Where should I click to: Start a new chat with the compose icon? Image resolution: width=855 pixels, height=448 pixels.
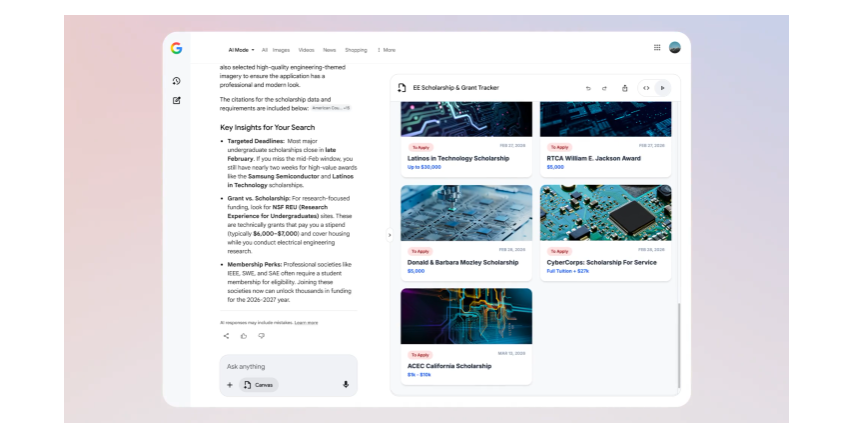coord(176,100)
